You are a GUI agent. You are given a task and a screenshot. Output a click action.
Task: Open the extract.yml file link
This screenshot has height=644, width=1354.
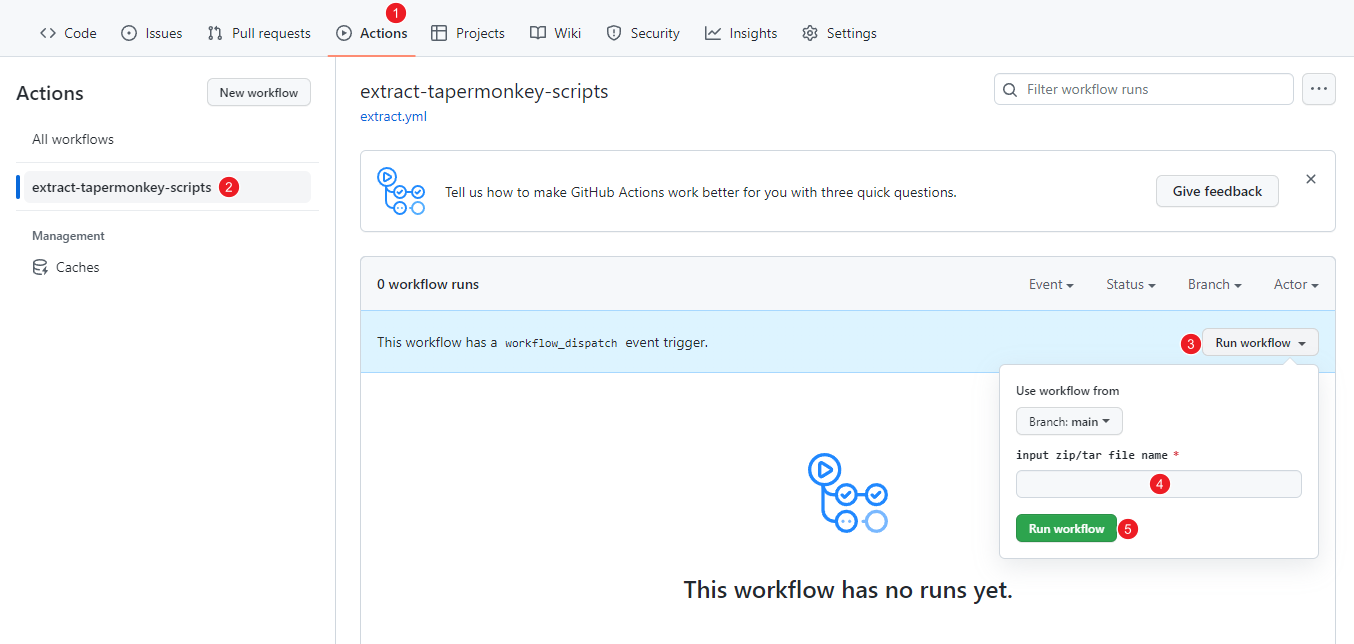click(x=394, y=116)
